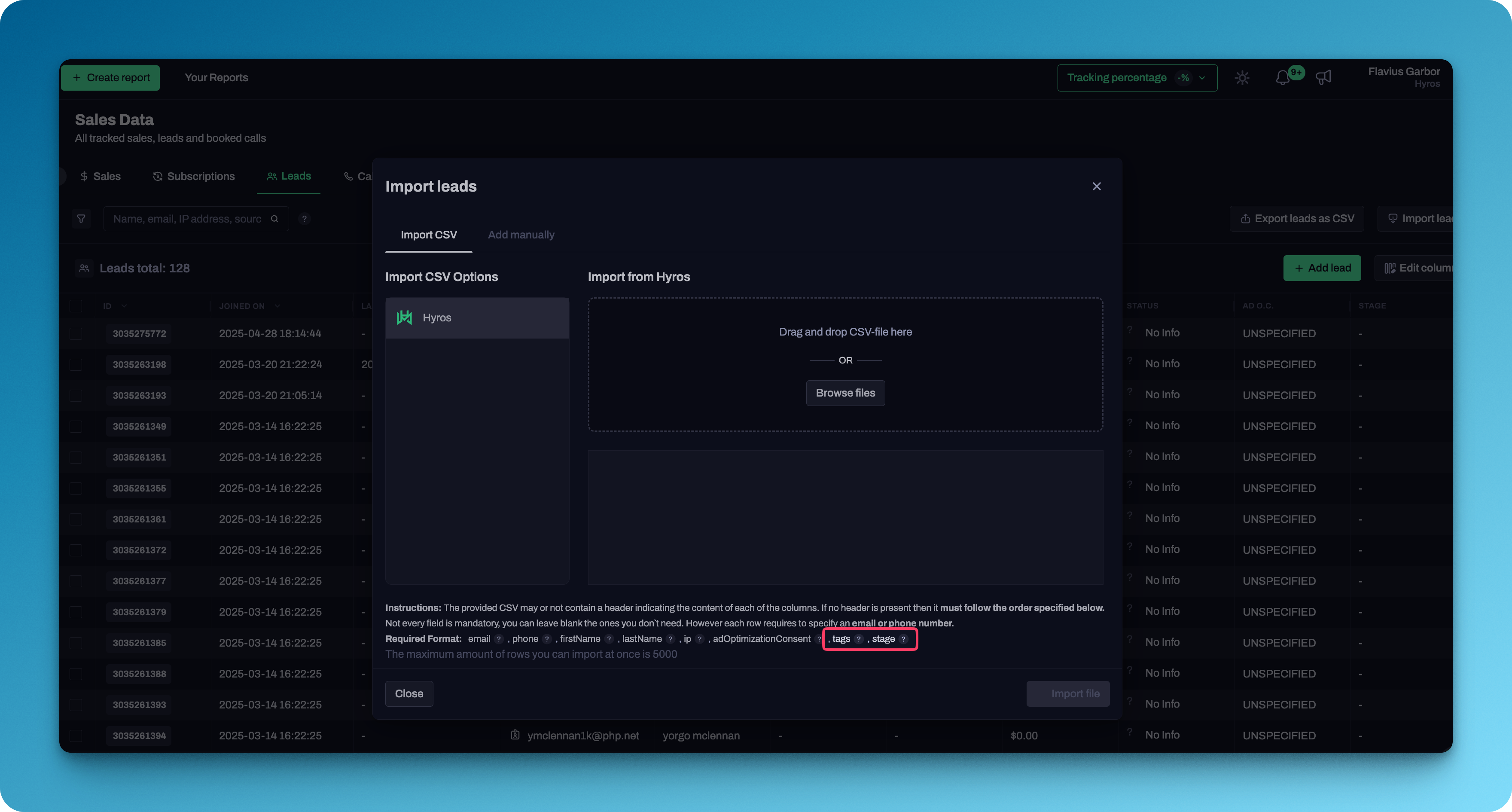This screenshot has width=1512, height=812.
Task: Click the Close button in dialog footer
Action: 409,693
